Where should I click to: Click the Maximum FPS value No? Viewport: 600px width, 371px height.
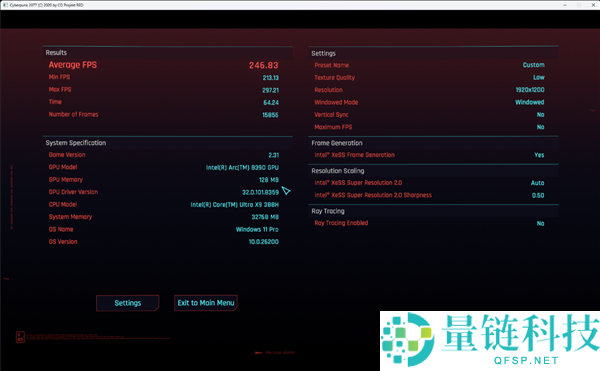pos(540,127)
